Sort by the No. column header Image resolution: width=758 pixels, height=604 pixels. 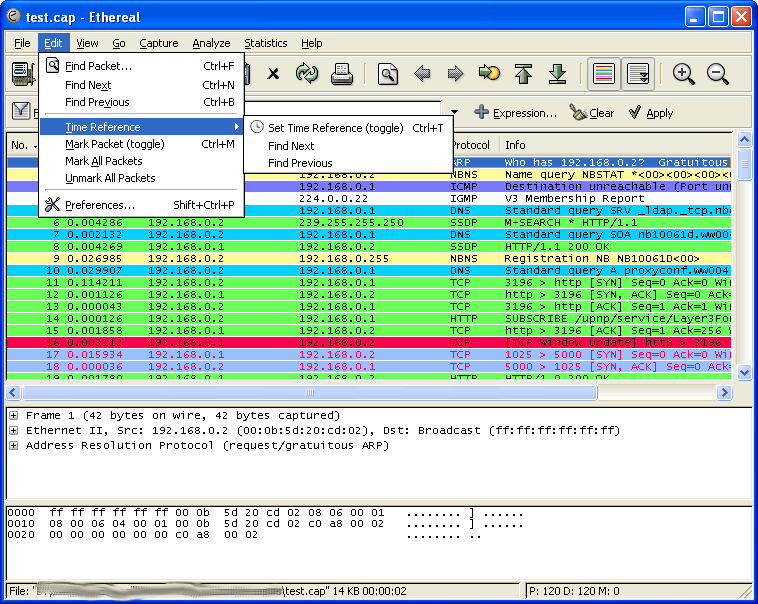coord(22,145)
